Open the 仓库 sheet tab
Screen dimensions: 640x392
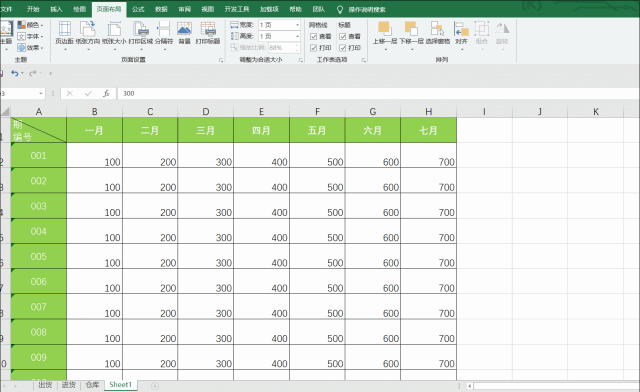92,385
